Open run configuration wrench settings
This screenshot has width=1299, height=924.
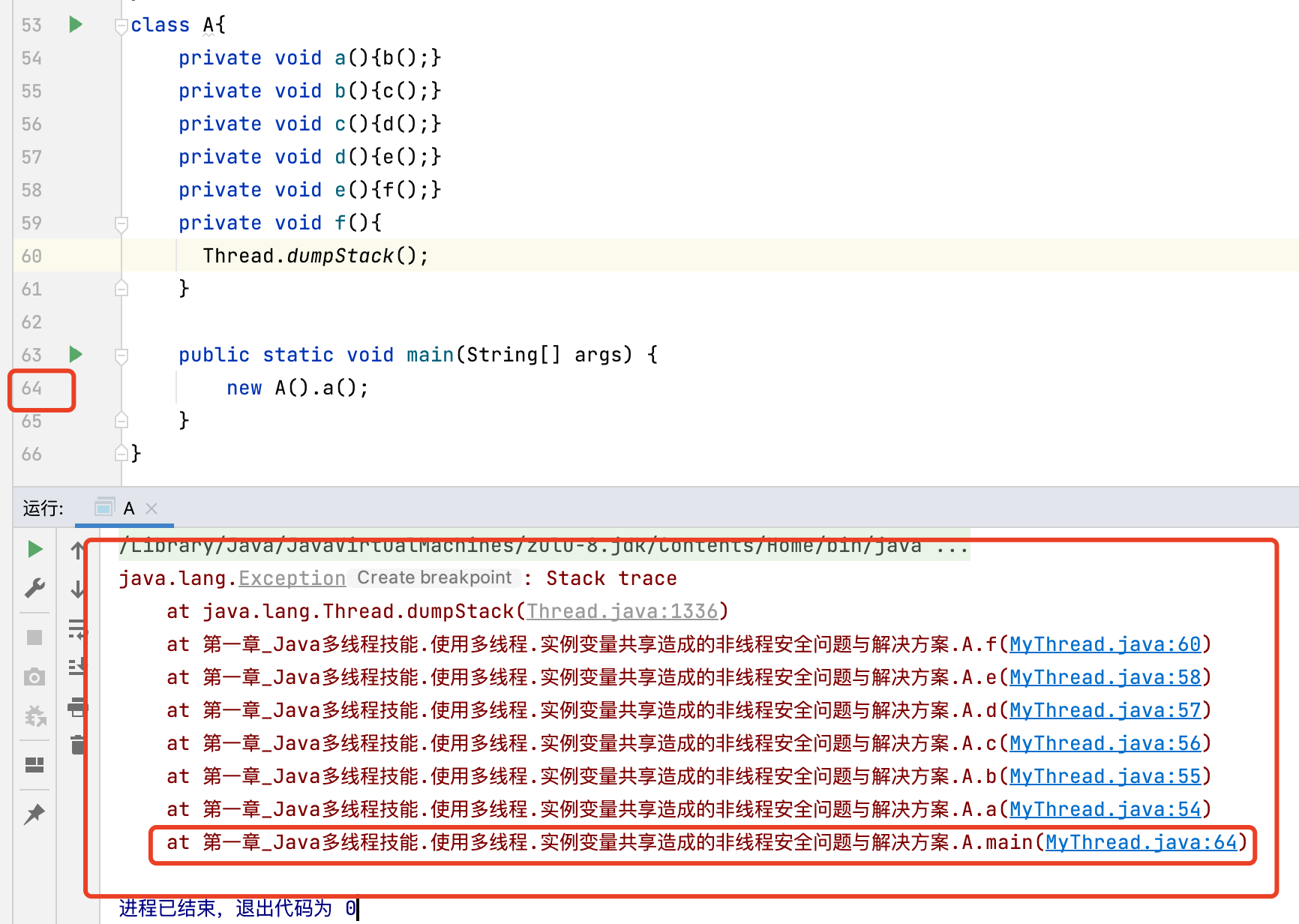click(34, 588)
